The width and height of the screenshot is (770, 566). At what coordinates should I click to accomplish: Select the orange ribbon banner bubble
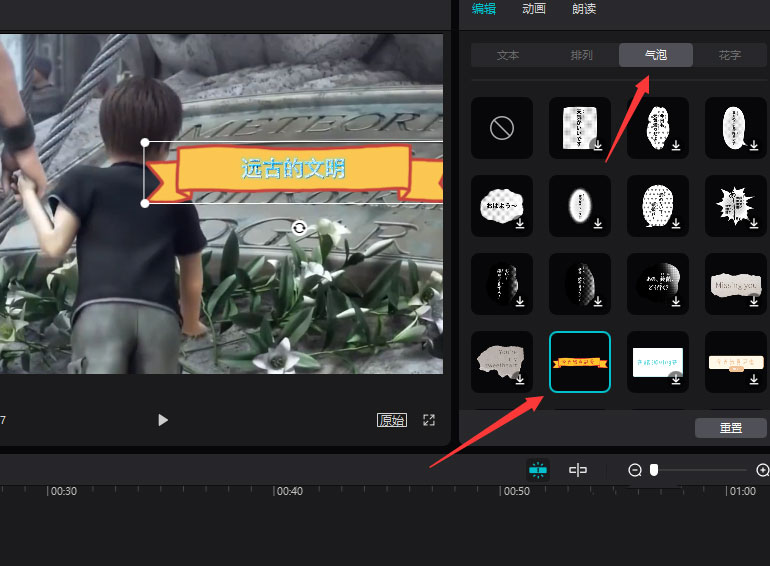pos(580,362)
